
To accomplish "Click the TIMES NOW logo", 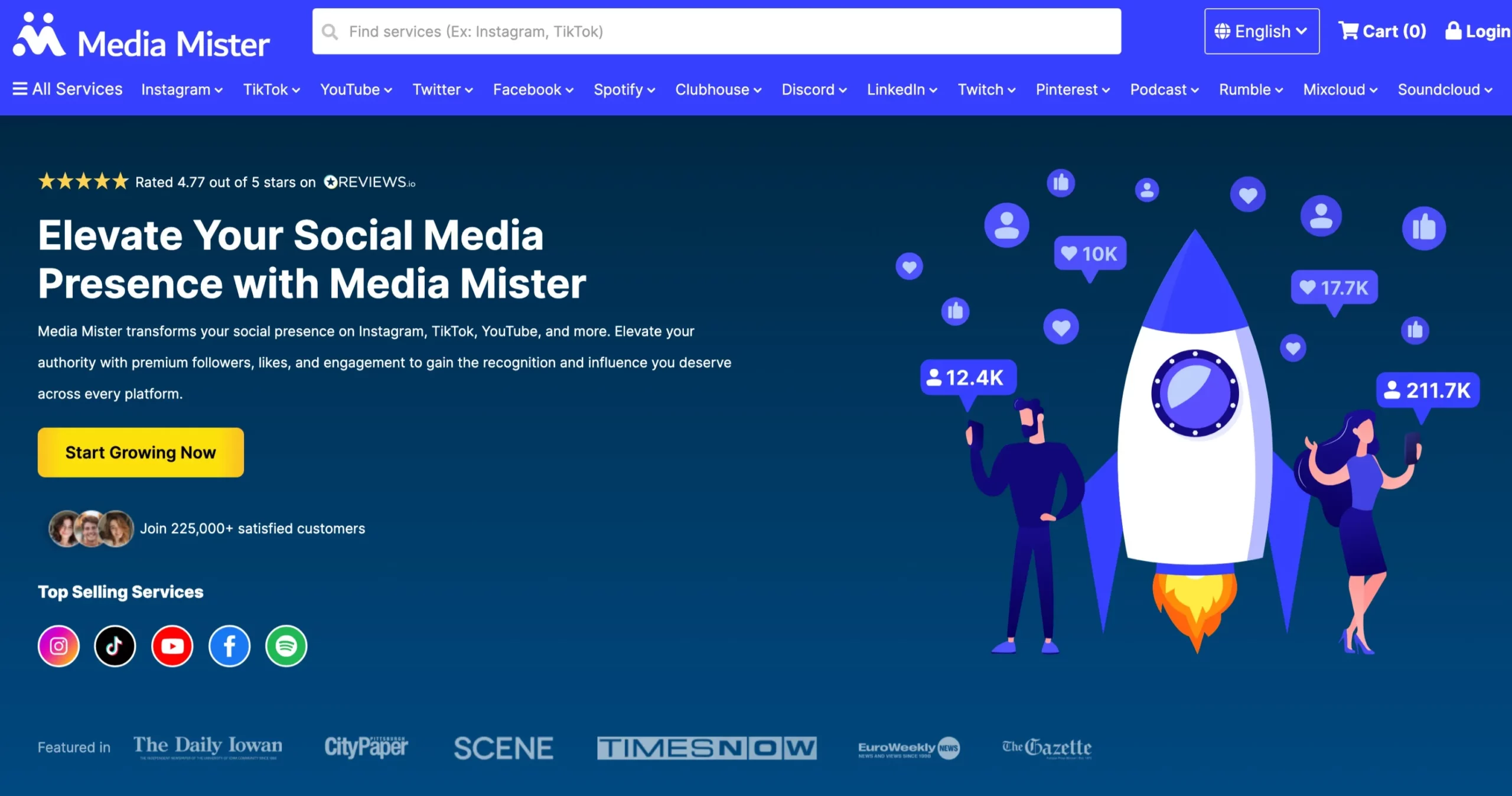I will (x=707, y=748).
